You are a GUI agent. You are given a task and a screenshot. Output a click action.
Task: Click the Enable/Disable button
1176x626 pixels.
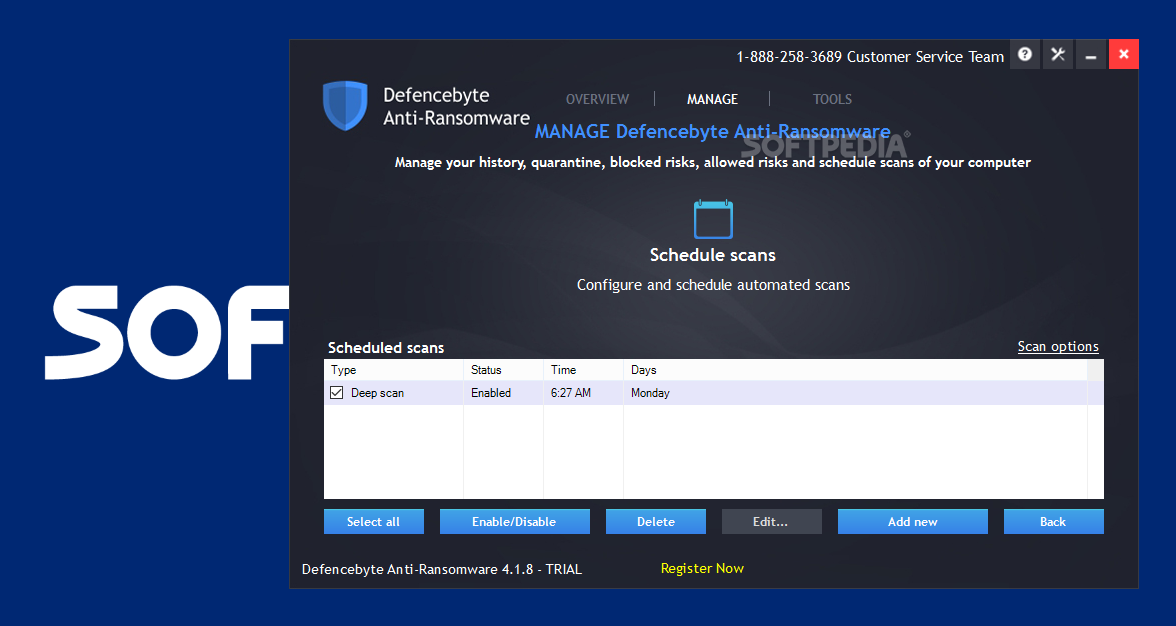click(x=514, y=522)
